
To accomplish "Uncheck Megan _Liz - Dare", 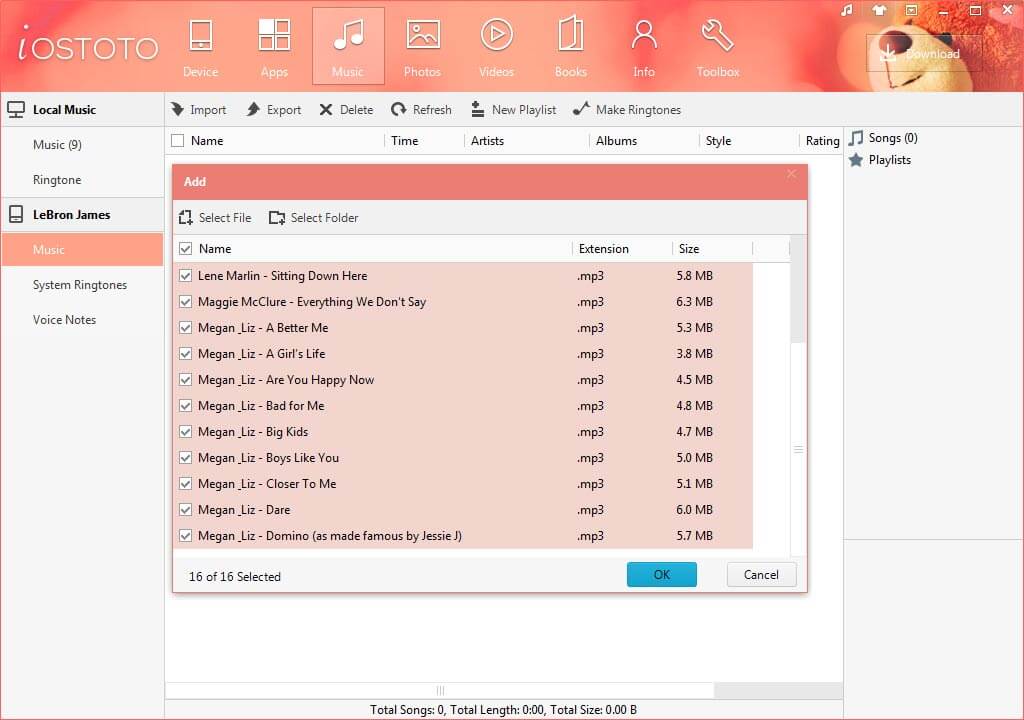I will (x=185, y=510).
